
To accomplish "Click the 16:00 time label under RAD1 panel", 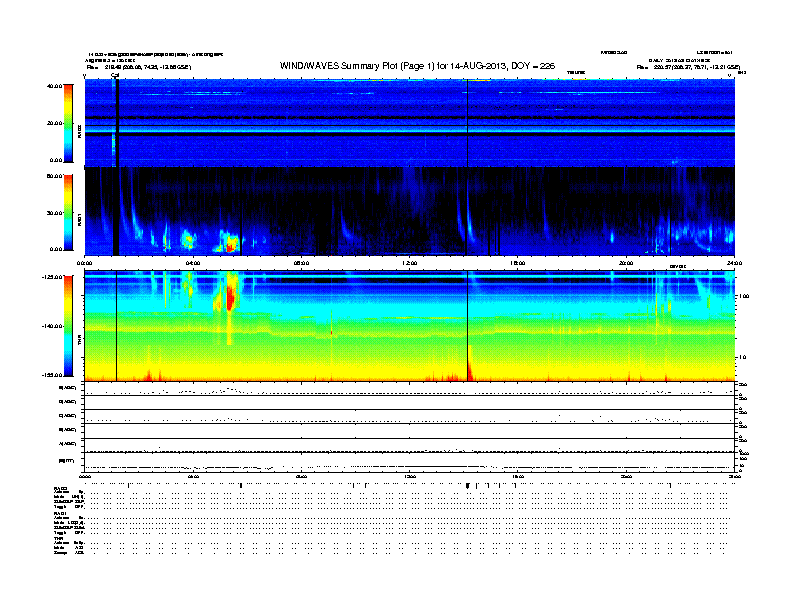I will (518, 263).
